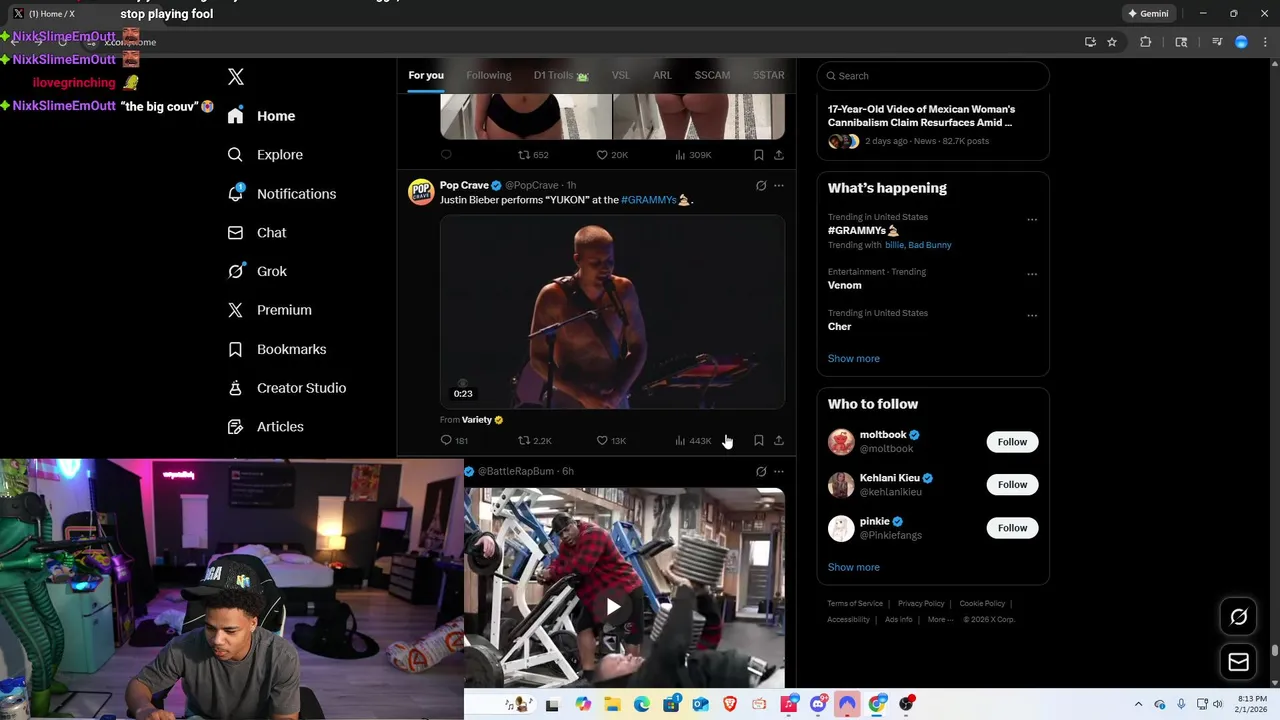Open Chat from the sidebar
This screenshot has width=1280, height=720.
tap(256, 233)
